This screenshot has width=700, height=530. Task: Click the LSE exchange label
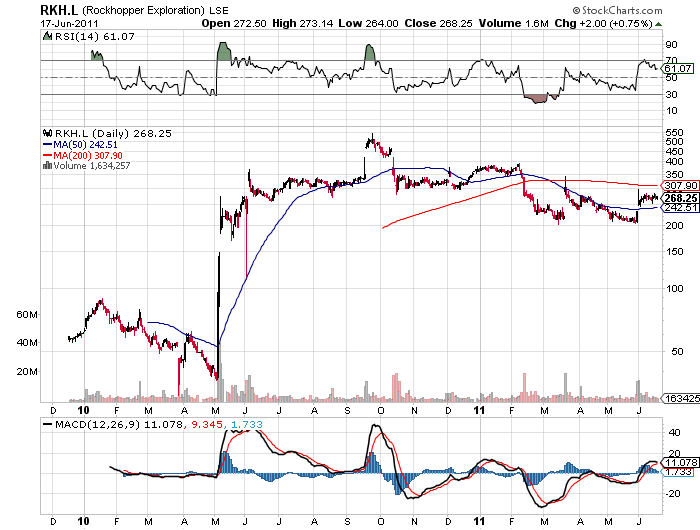[x=219, y=11]
